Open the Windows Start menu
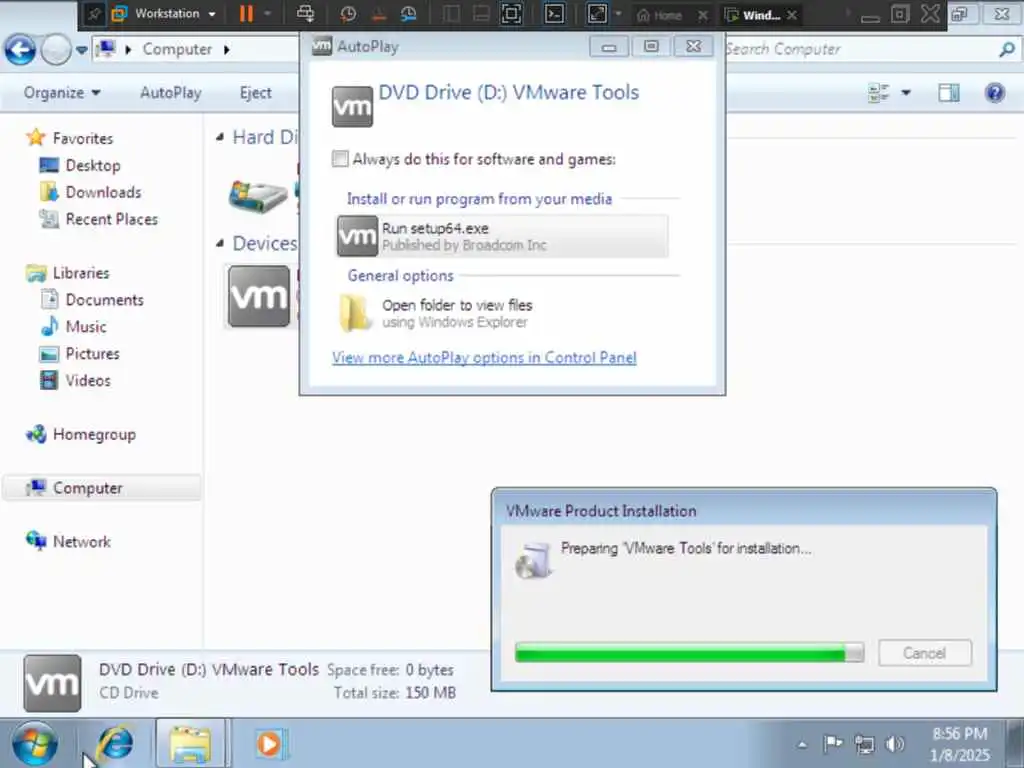Image resolution: width=1024 pixels, height=768 pixels. coord(35,744)
